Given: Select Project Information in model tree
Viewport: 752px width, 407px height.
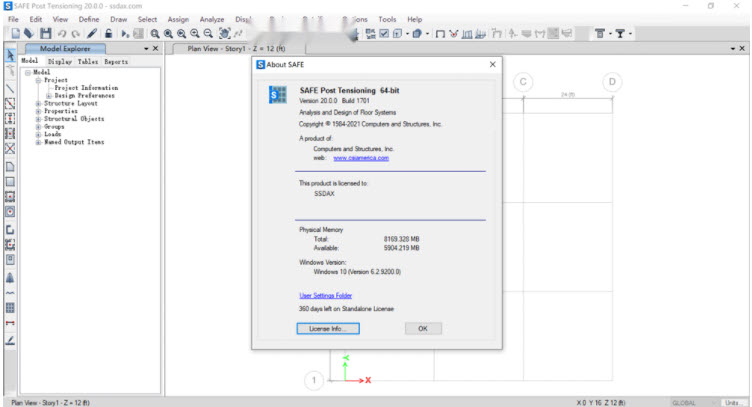Looking at the screenshot, I should [86, 88].
